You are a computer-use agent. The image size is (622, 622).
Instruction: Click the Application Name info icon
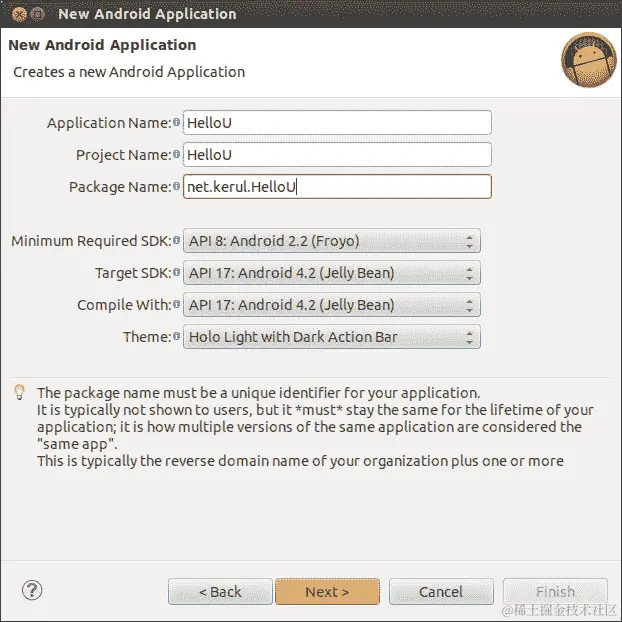pos(177,123)
